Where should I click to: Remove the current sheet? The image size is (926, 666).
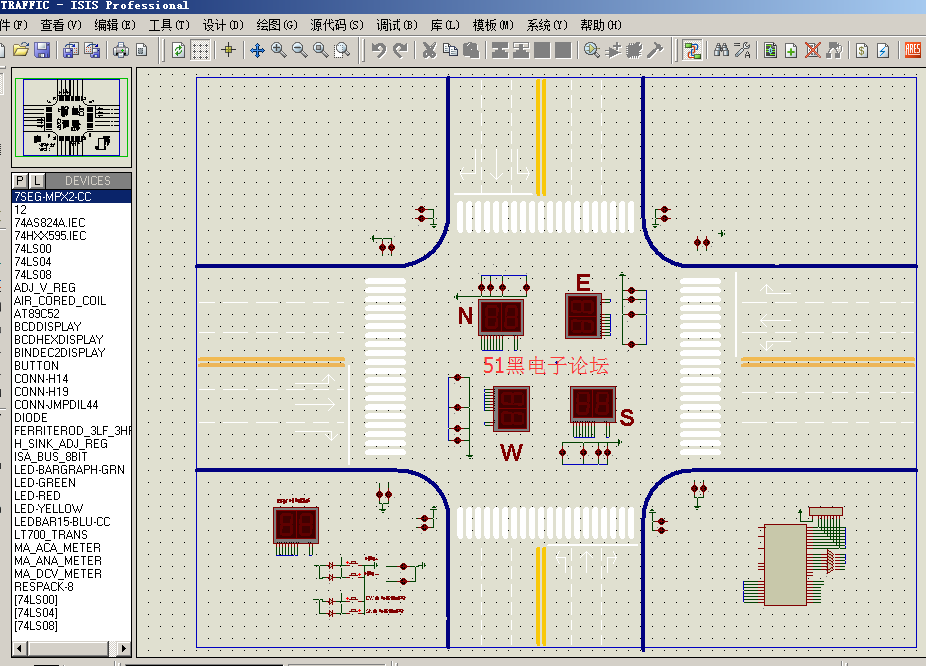(x=813, y=50)
